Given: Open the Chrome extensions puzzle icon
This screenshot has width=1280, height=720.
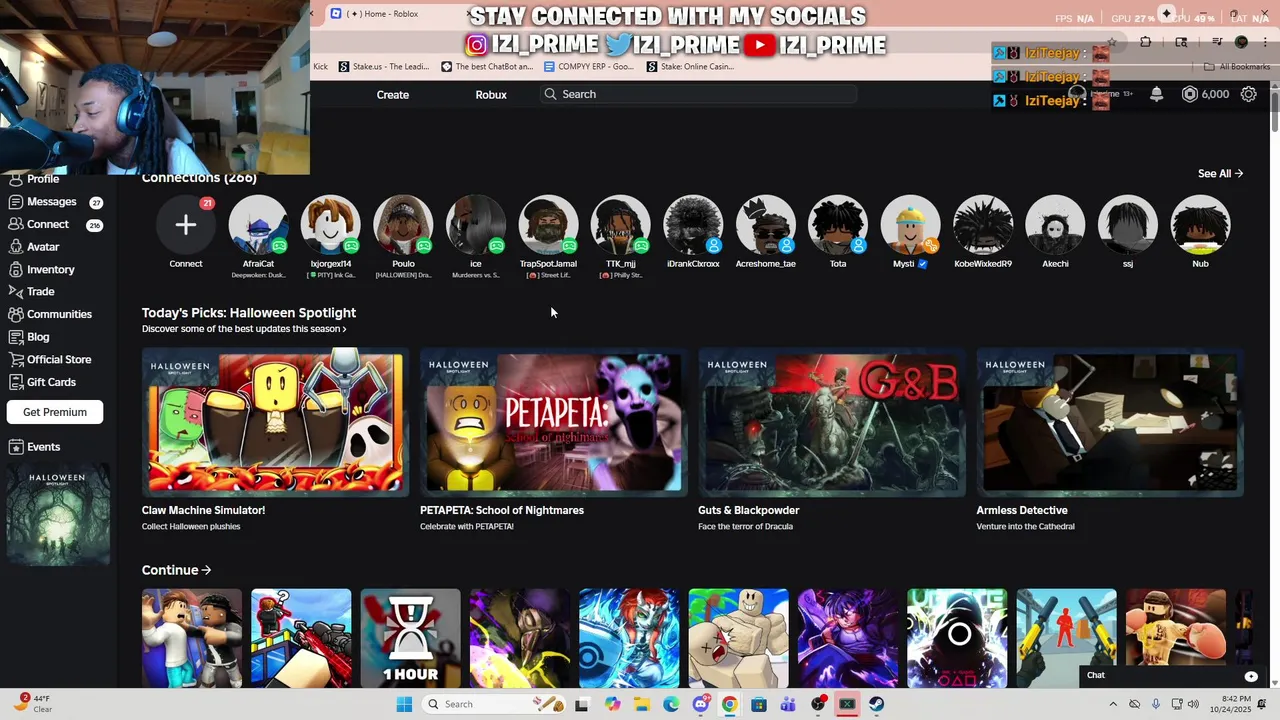Looking at the screenshot, I should click(x=1145, y=42).
